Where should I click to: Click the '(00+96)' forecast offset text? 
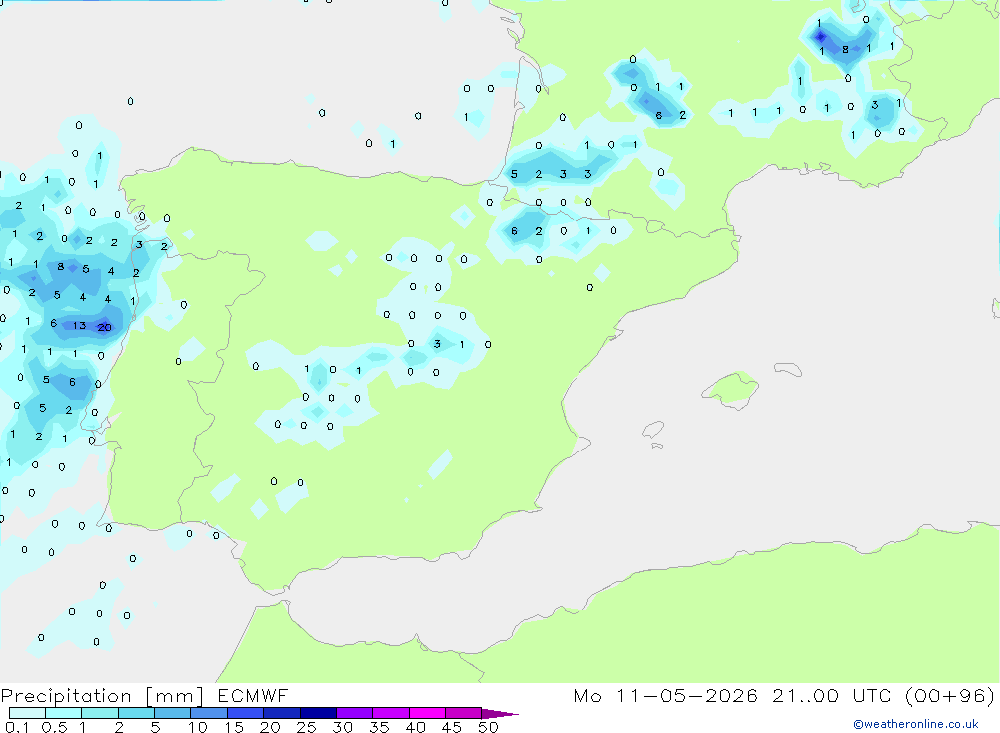point(950,696)
